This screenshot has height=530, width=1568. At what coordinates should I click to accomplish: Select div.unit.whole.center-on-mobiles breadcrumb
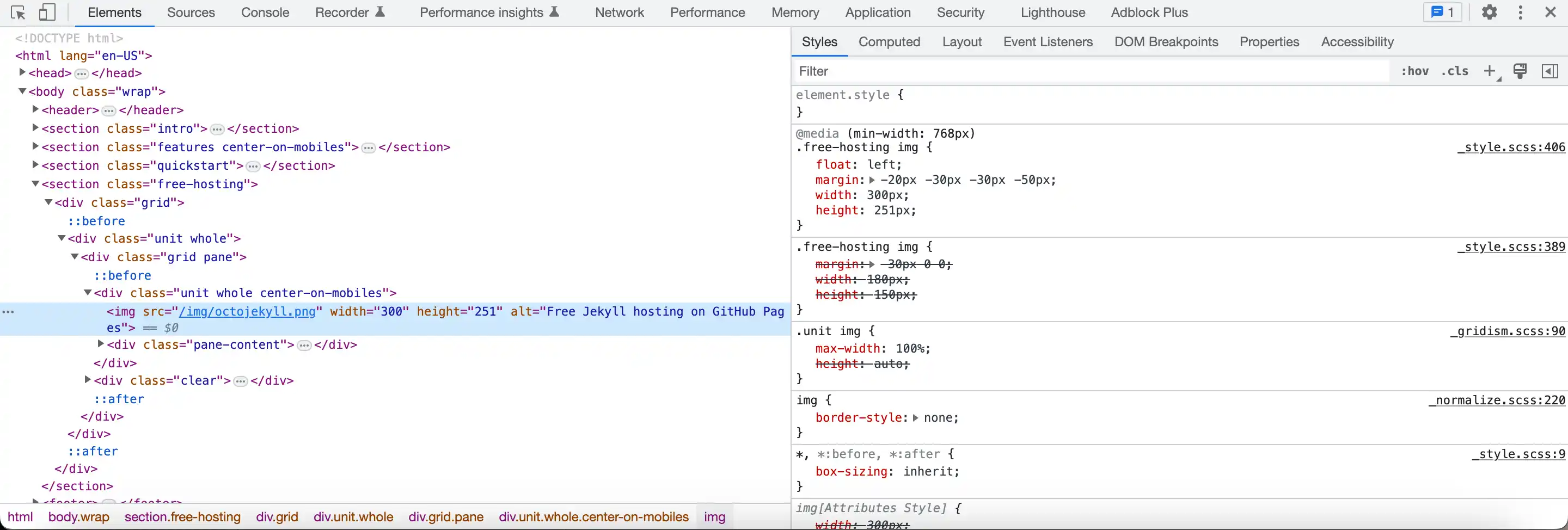593,517
